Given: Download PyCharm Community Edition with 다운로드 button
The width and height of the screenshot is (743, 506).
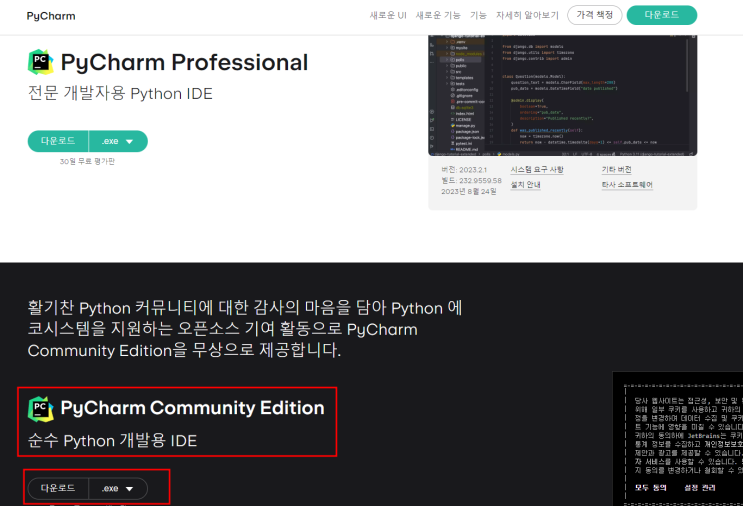Looking at the screenshot, I should point(58,488).
